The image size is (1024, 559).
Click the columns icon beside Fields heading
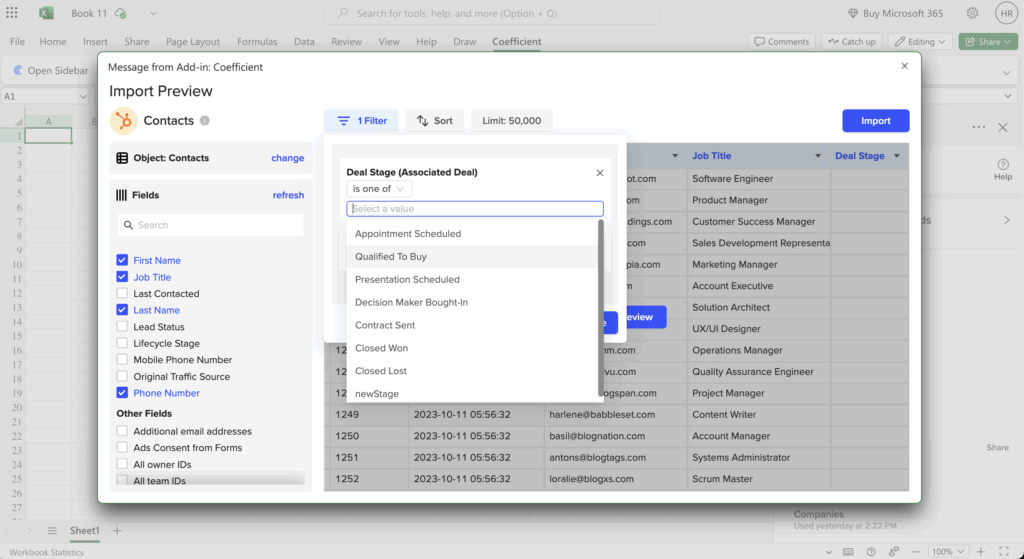121,195
